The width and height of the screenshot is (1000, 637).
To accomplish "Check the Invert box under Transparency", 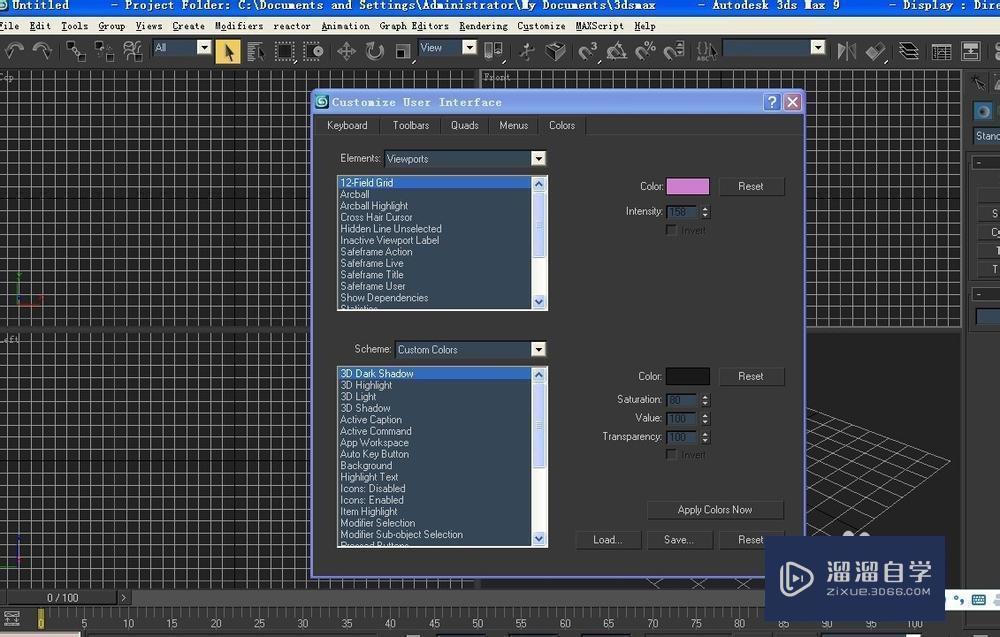I will coord(672,454).
